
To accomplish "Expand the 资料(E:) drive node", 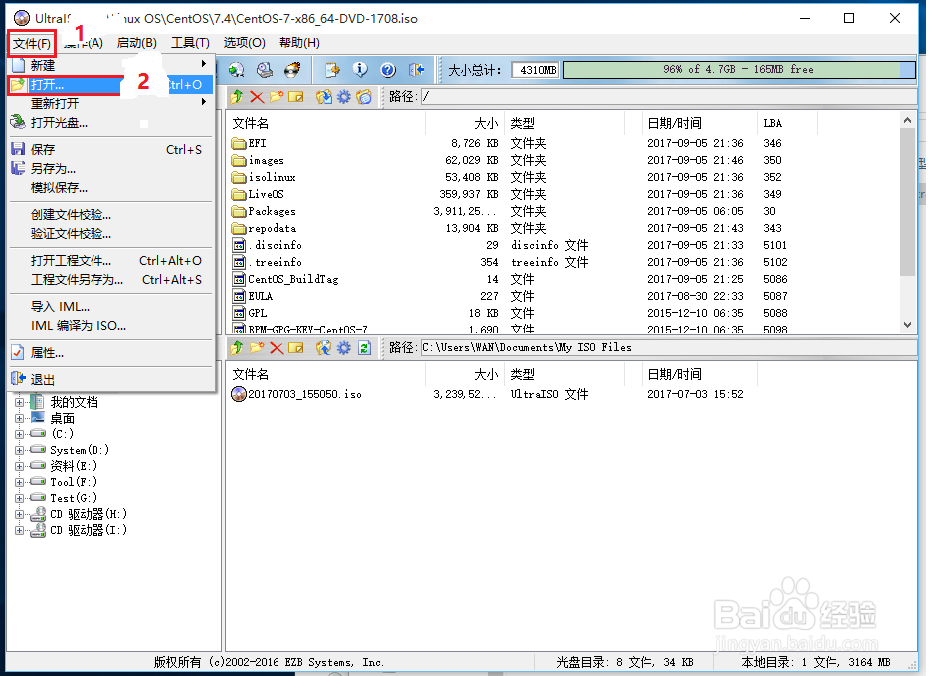I will coord(19,466).
